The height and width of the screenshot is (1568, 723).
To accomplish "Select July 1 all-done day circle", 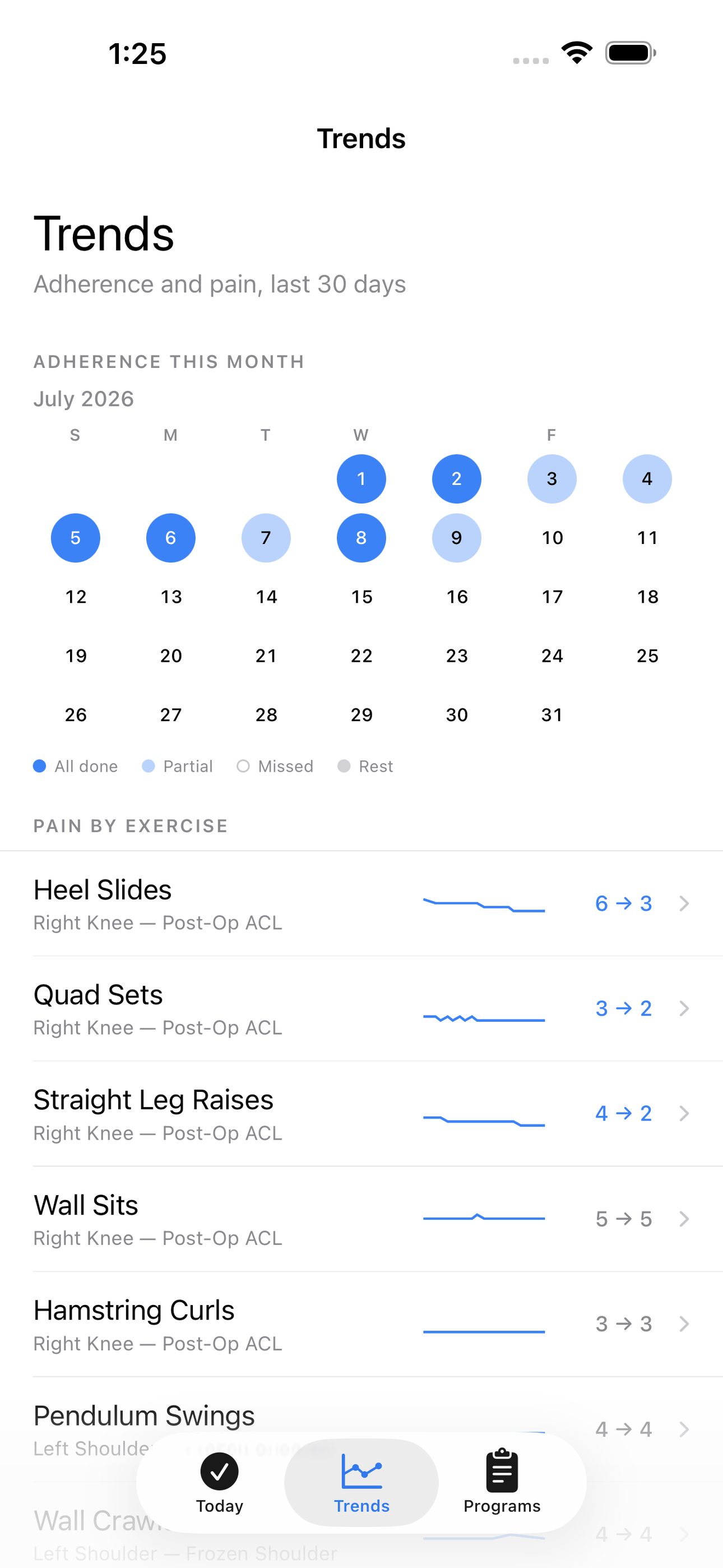I will tap(361, 479).
